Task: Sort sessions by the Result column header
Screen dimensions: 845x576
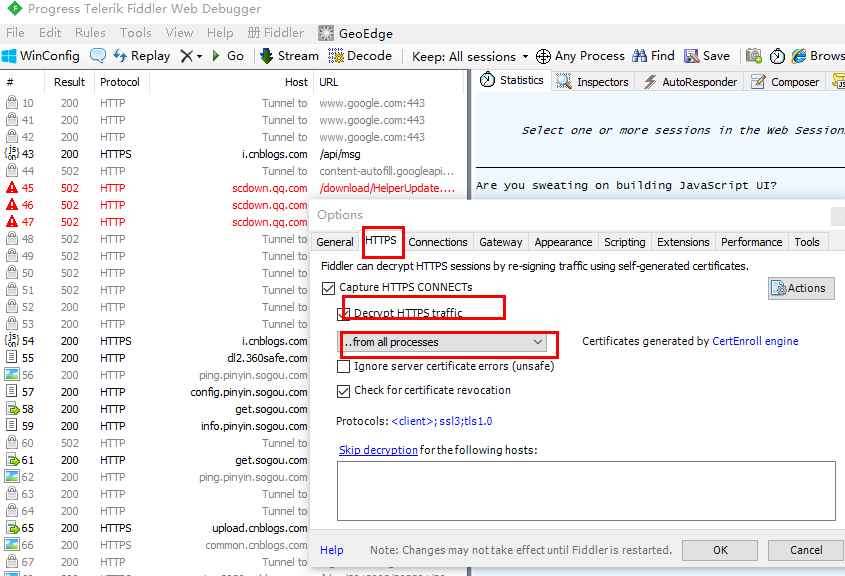Action: tap(70, 82)
